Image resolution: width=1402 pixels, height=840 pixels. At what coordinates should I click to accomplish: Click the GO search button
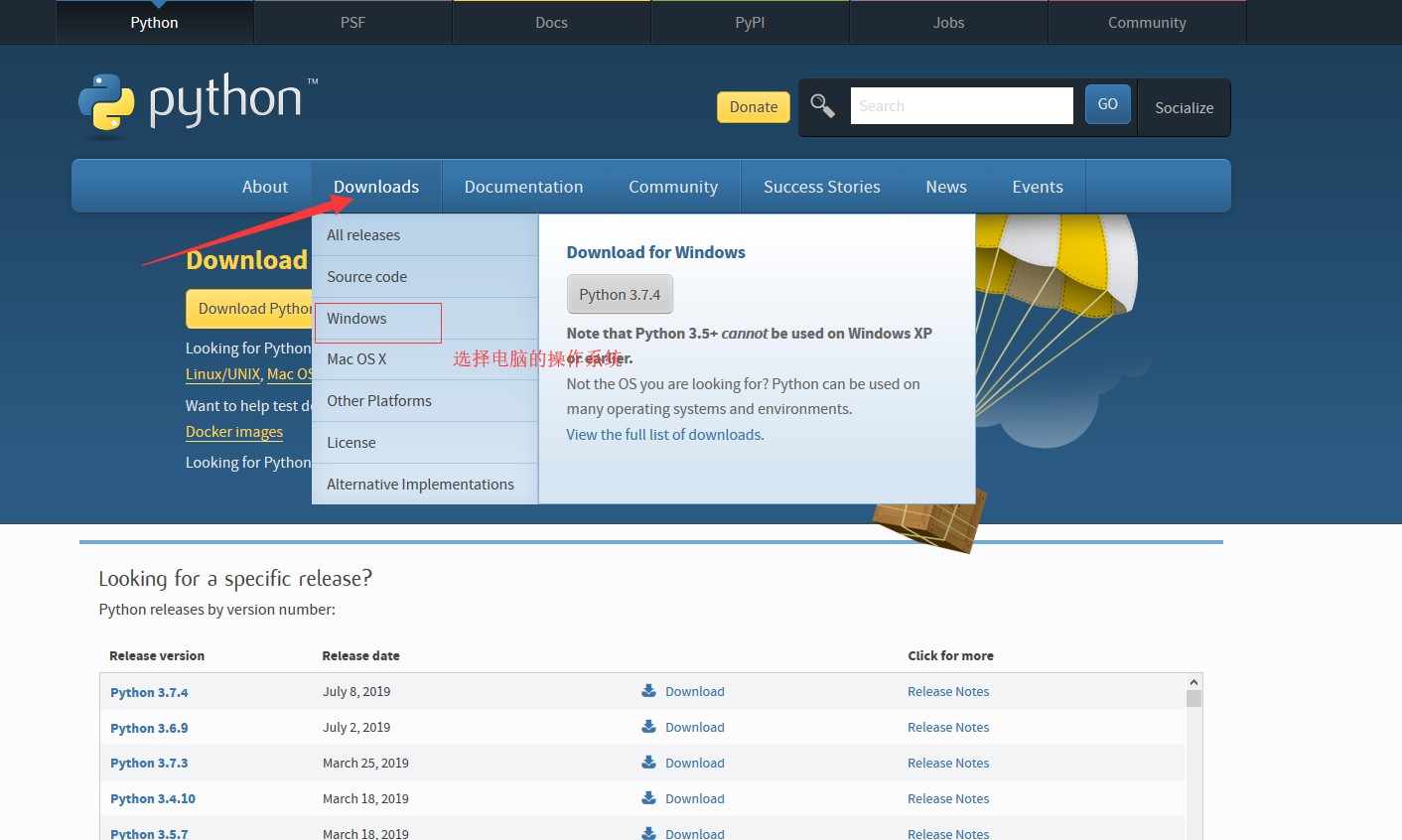(1108, 104)
